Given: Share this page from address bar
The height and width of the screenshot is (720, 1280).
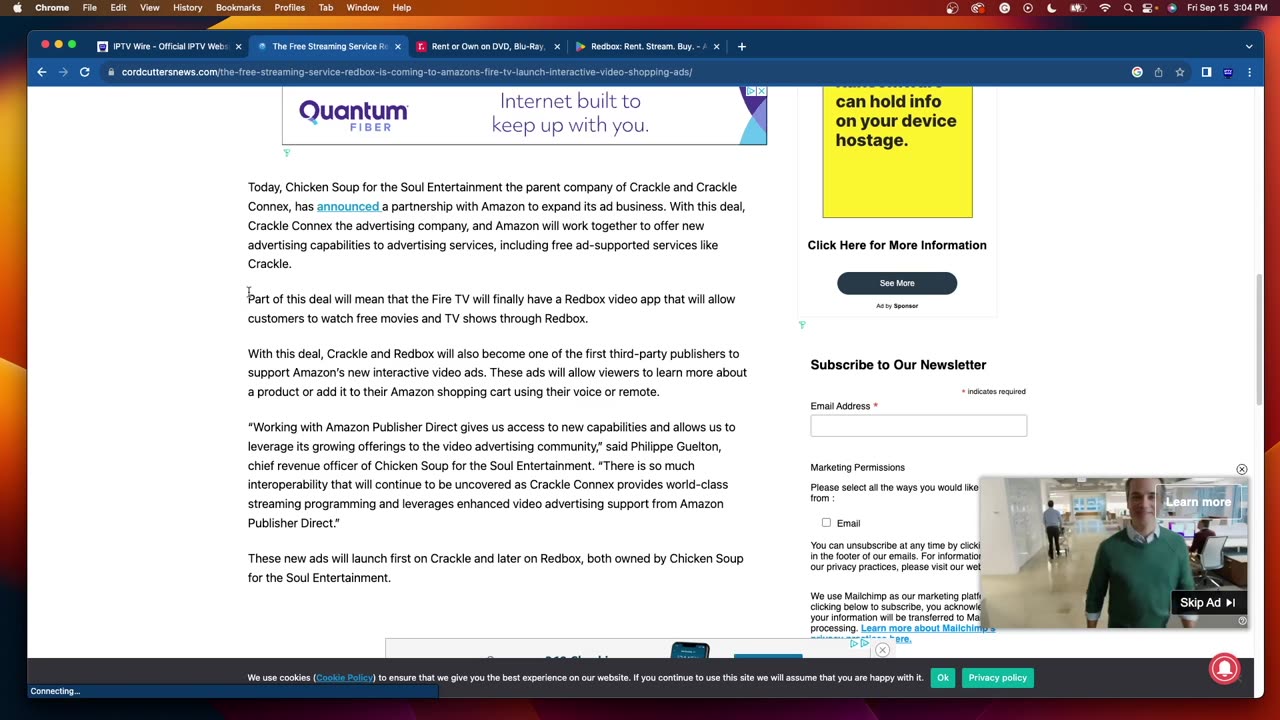Looking at the screenshot, I should (x=1158, y=72).
